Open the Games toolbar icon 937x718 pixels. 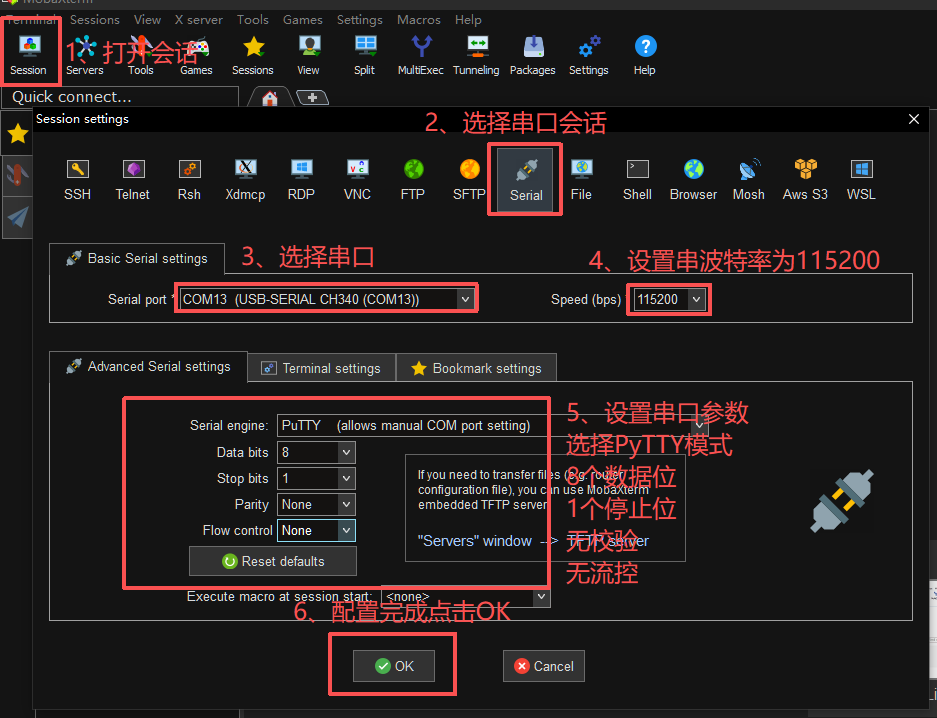[x=196, y=55]
